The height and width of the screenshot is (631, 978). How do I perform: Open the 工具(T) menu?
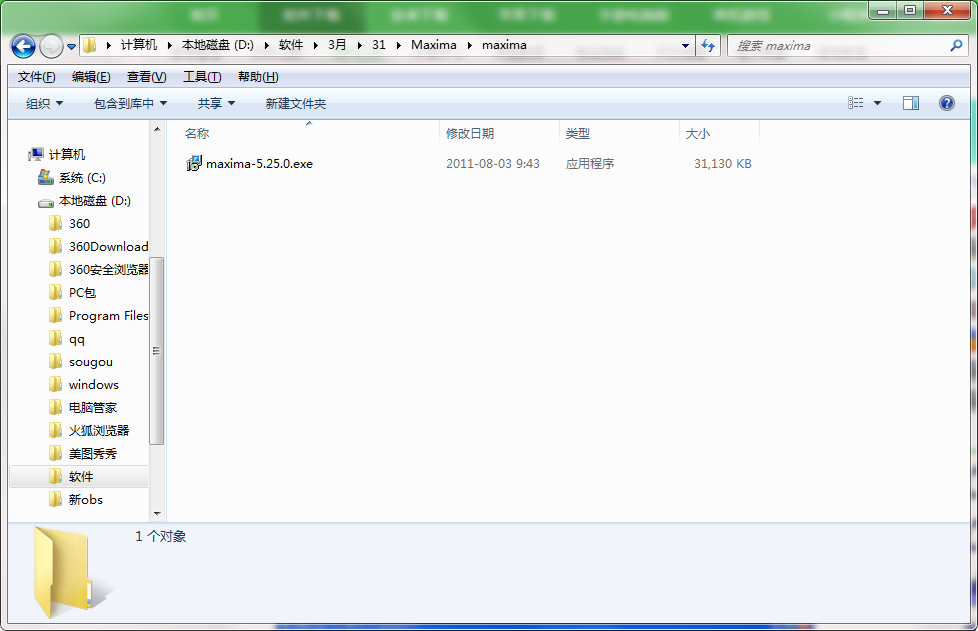(202, 77)
